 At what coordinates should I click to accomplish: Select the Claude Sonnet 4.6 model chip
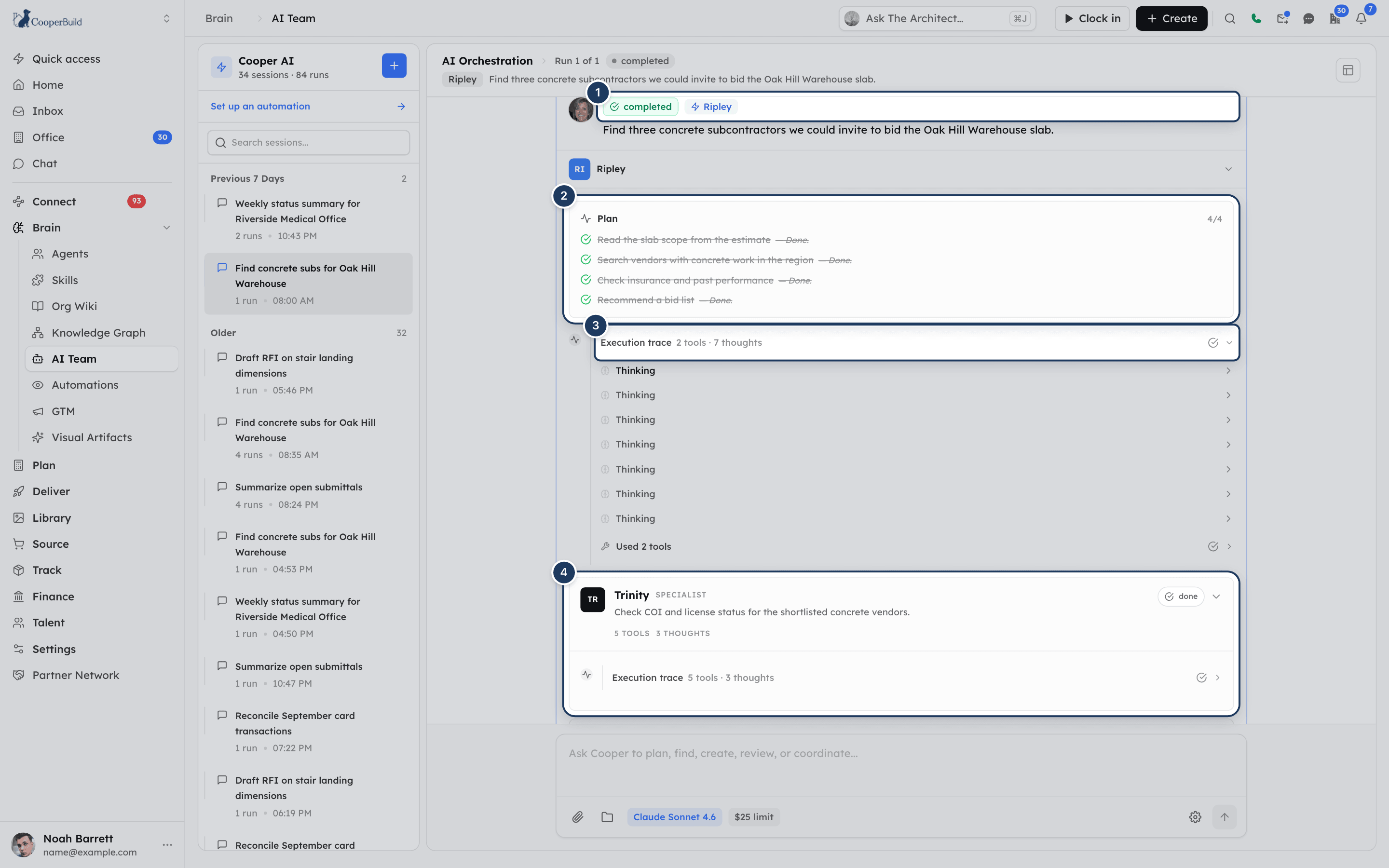674,817
